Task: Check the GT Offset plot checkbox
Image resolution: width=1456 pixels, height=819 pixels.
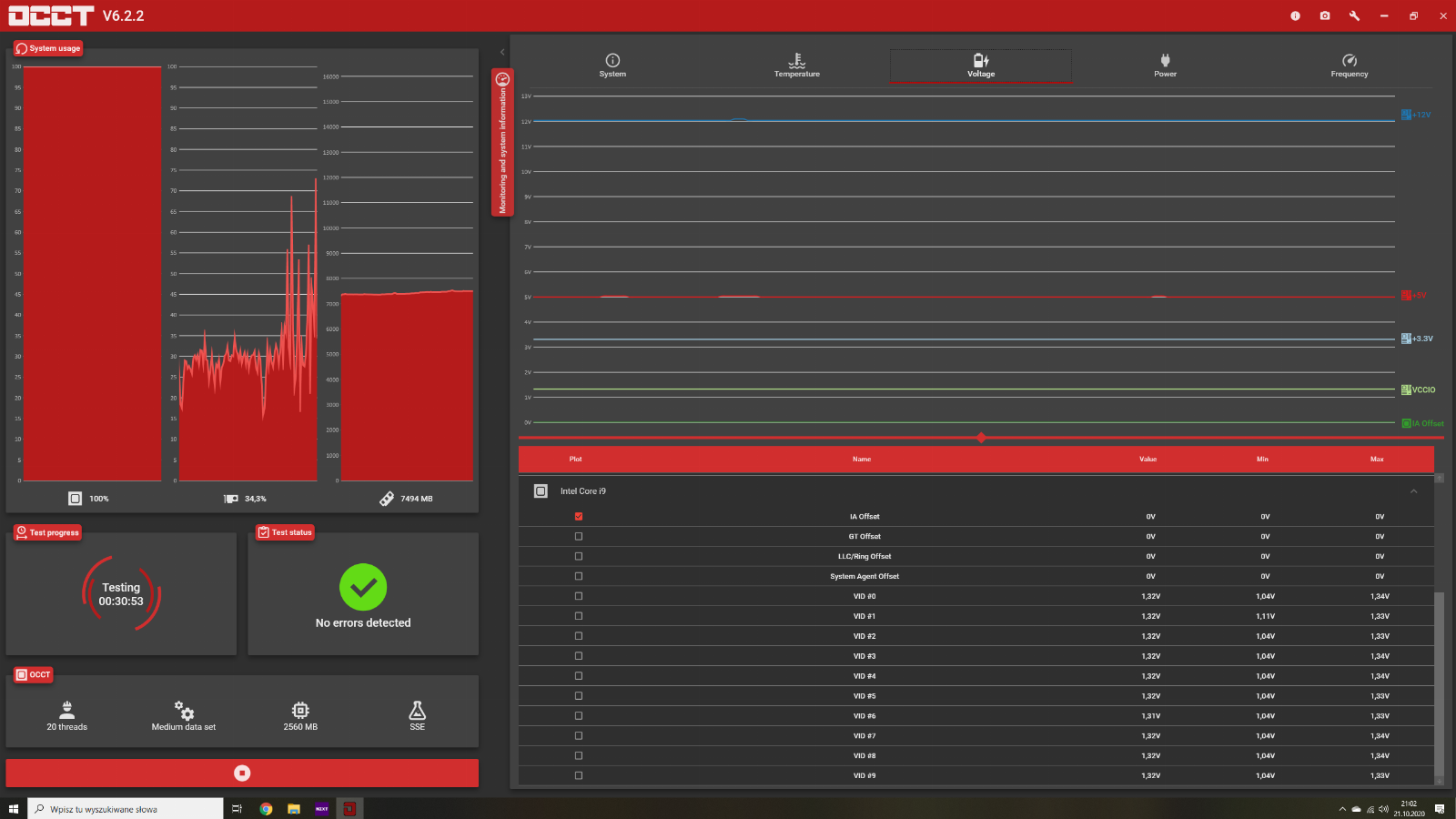Action: [579, 537]
